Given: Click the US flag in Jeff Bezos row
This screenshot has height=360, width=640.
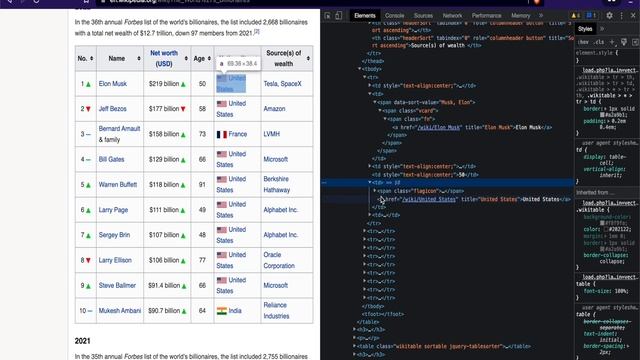Looking at the screenshot, I should (x=222, y=104).
